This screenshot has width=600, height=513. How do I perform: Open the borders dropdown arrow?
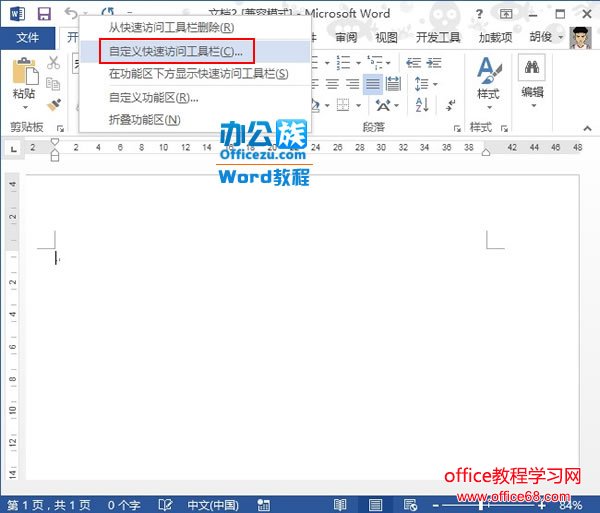(359, 105)
